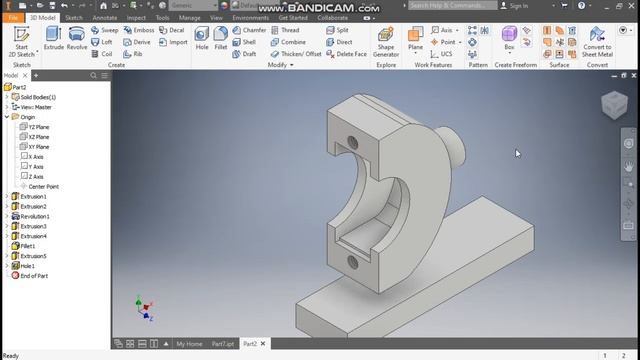The width and height of the screenshot is (640, 360).
Task: Expand the Extrusion1 feature node
Action: coord(7,196)
